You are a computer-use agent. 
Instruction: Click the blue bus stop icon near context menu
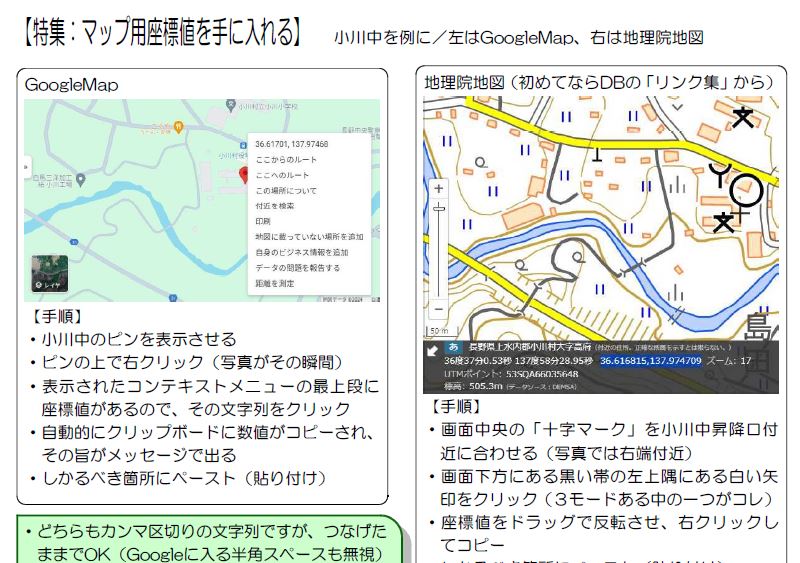(x=243, y=146)
